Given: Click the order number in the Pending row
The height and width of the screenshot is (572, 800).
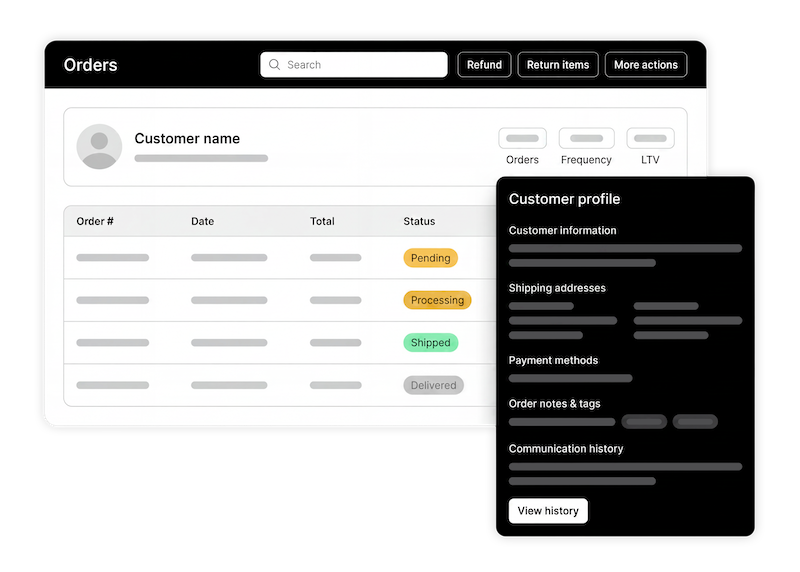Looking at the screenshot, I should click(113, 258).
